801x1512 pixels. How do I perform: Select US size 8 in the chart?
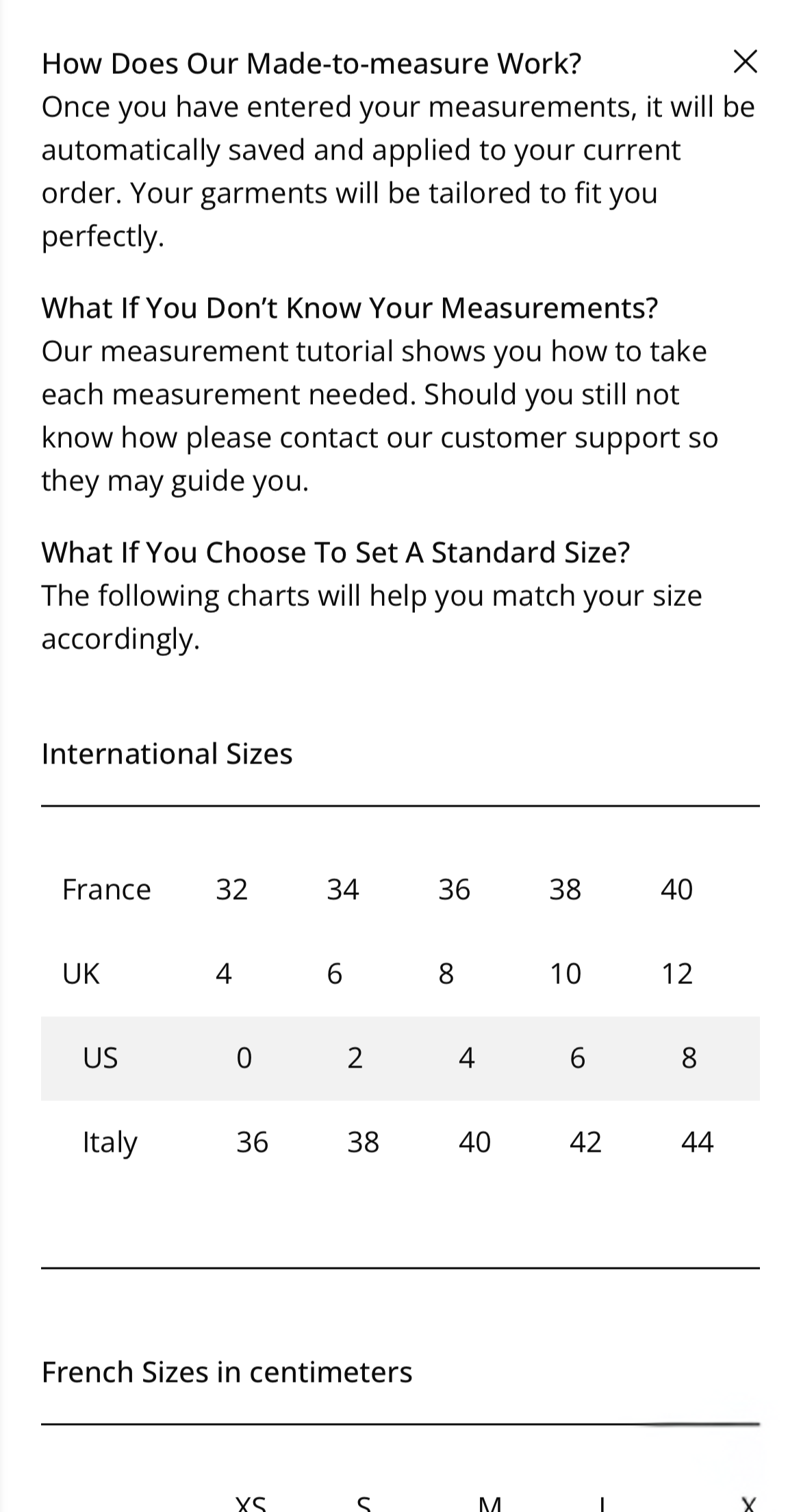[x=689, y=1058]
